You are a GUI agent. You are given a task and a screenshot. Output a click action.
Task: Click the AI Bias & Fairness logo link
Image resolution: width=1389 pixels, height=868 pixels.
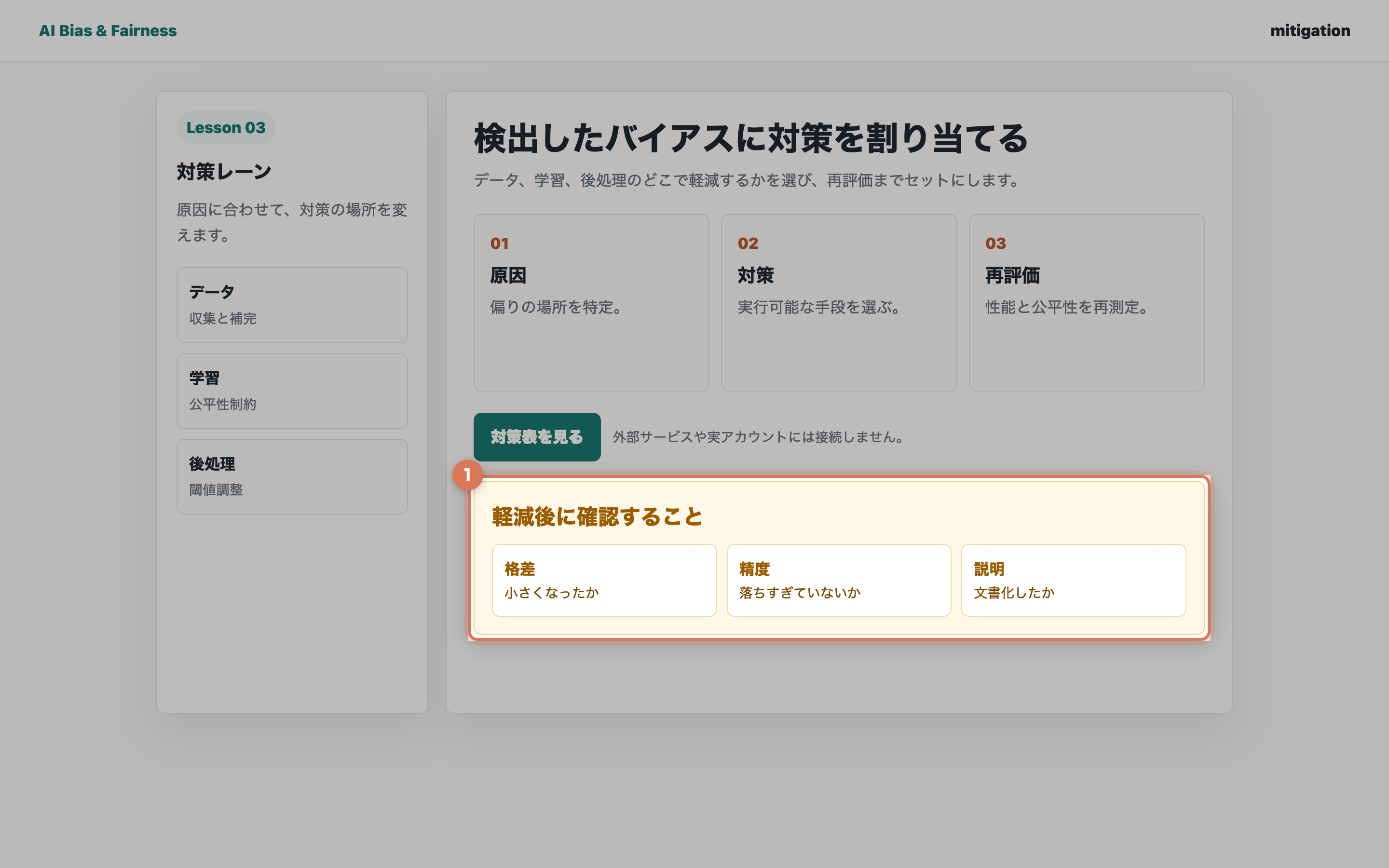pos(108,30)
